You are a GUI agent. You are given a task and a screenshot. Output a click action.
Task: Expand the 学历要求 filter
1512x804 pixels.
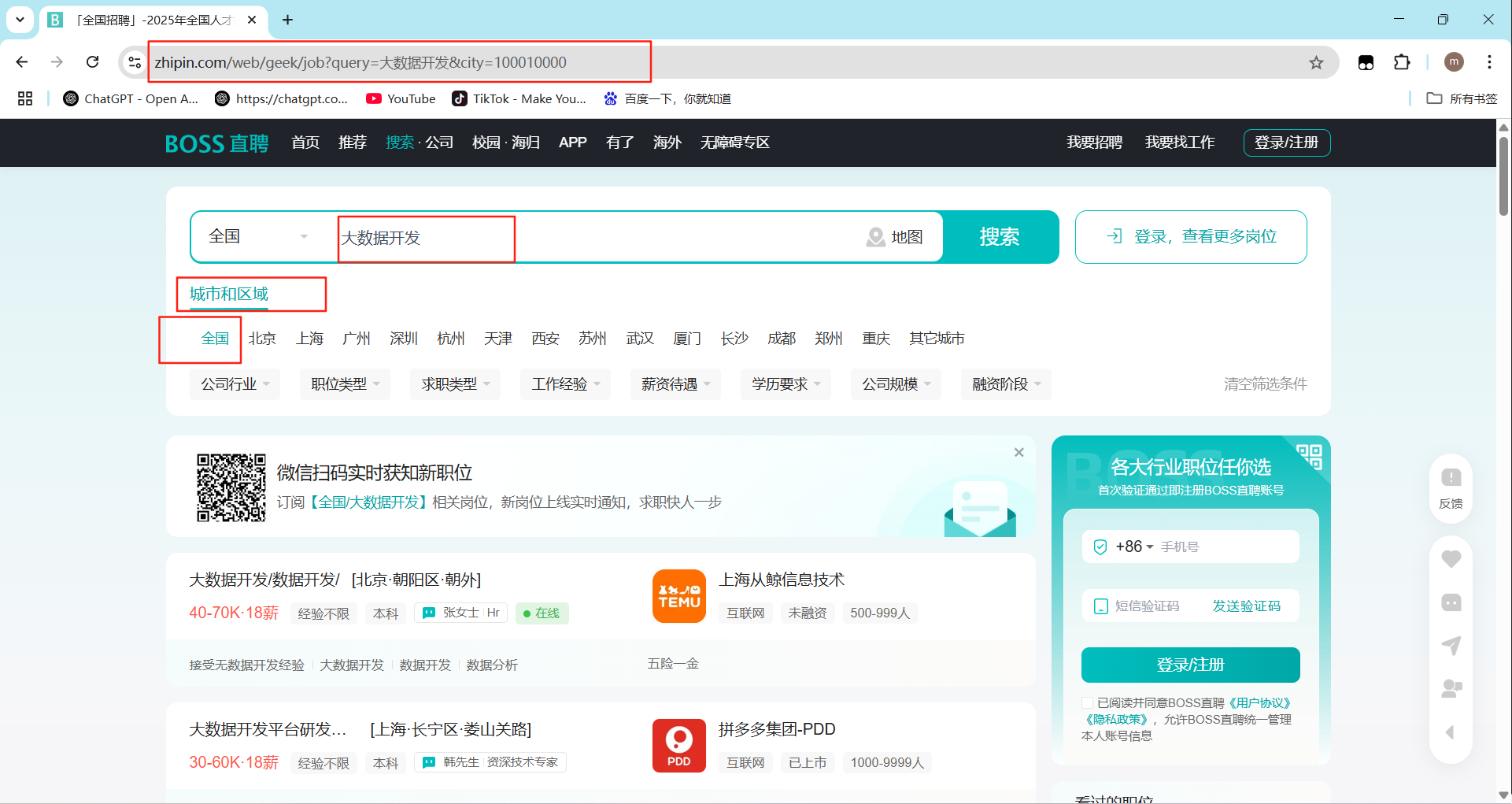(786, 384)
